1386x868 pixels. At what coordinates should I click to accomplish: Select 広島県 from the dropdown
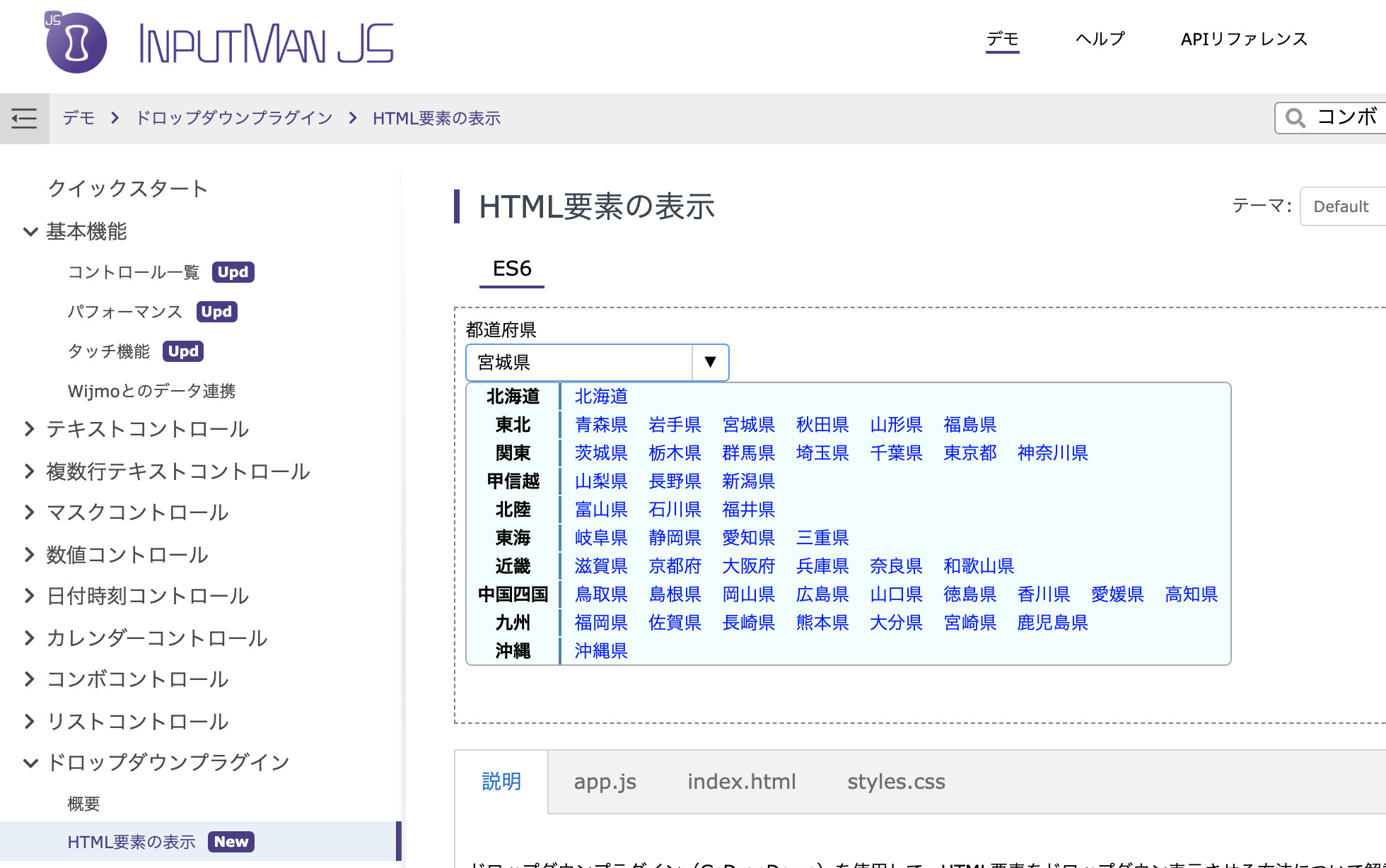(822, 594)
